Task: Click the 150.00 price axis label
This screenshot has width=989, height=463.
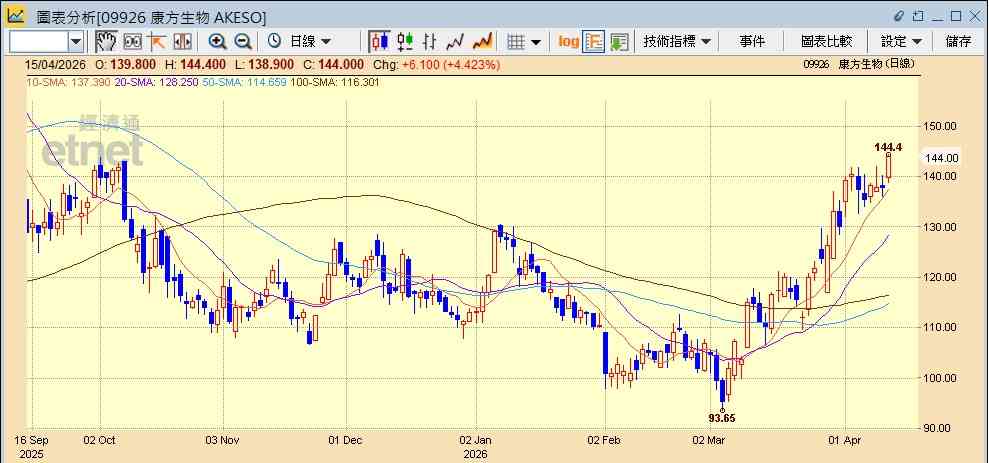Action: pyautogui.click(x=940, y=126)
